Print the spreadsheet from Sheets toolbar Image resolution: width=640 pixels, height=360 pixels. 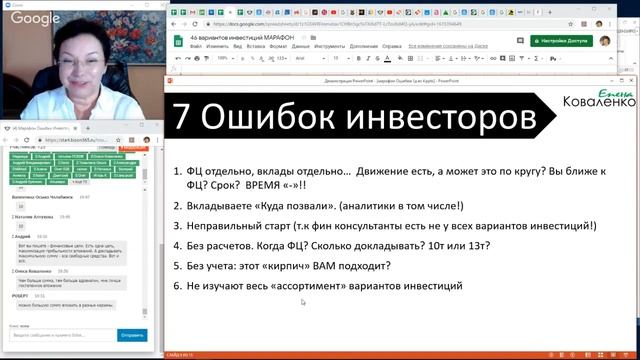(x=197, y=59)
